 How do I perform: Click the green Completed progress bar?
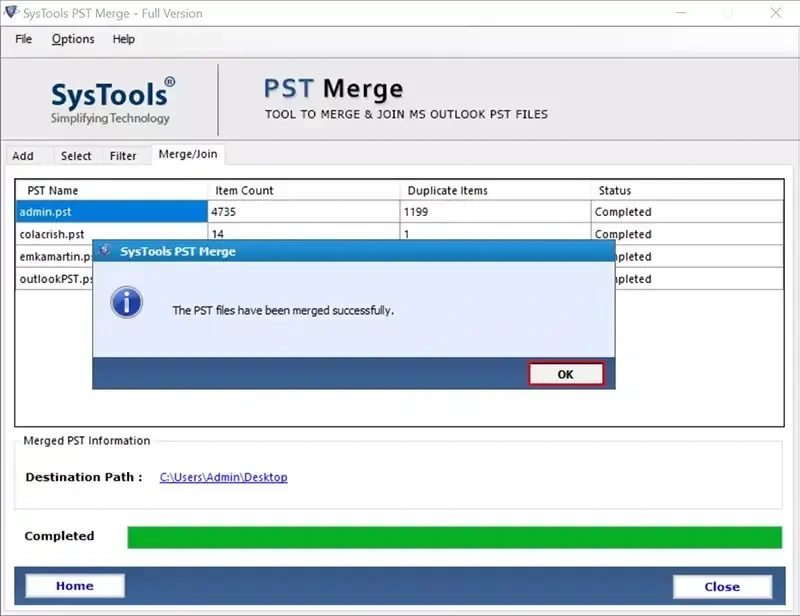(x=454, y=537)
